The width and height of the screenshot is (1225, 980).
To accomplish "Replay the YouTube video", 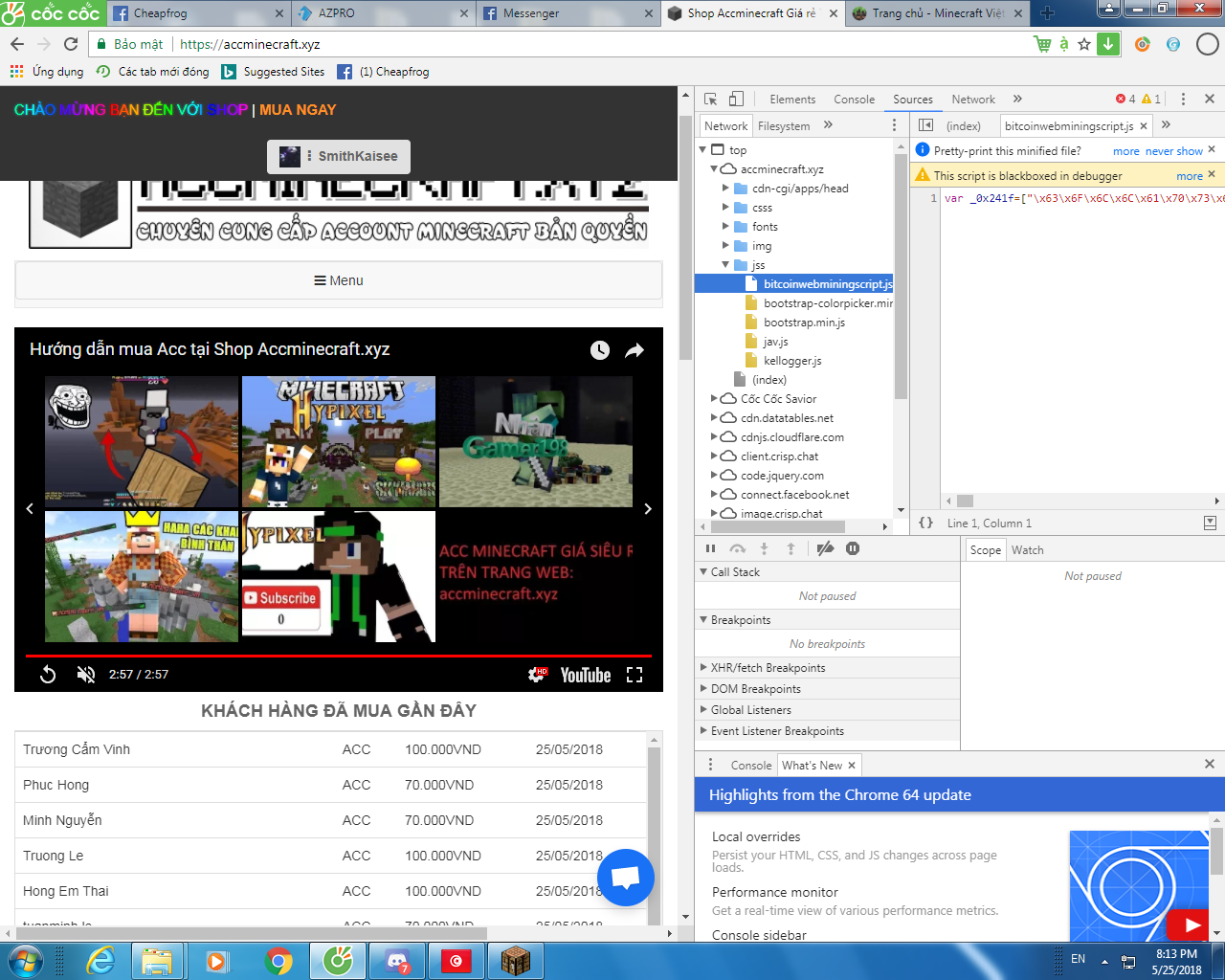I will (48, 675).
